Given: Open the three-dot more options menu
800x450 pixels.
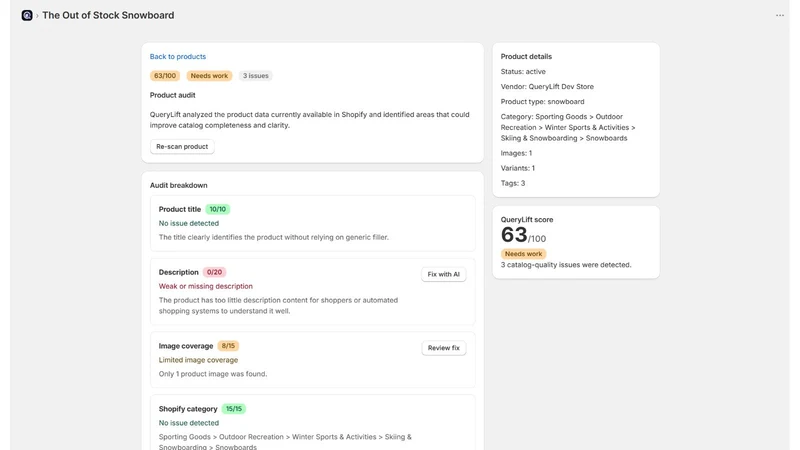Looking at the screenshot, I should tap(780, 15).
